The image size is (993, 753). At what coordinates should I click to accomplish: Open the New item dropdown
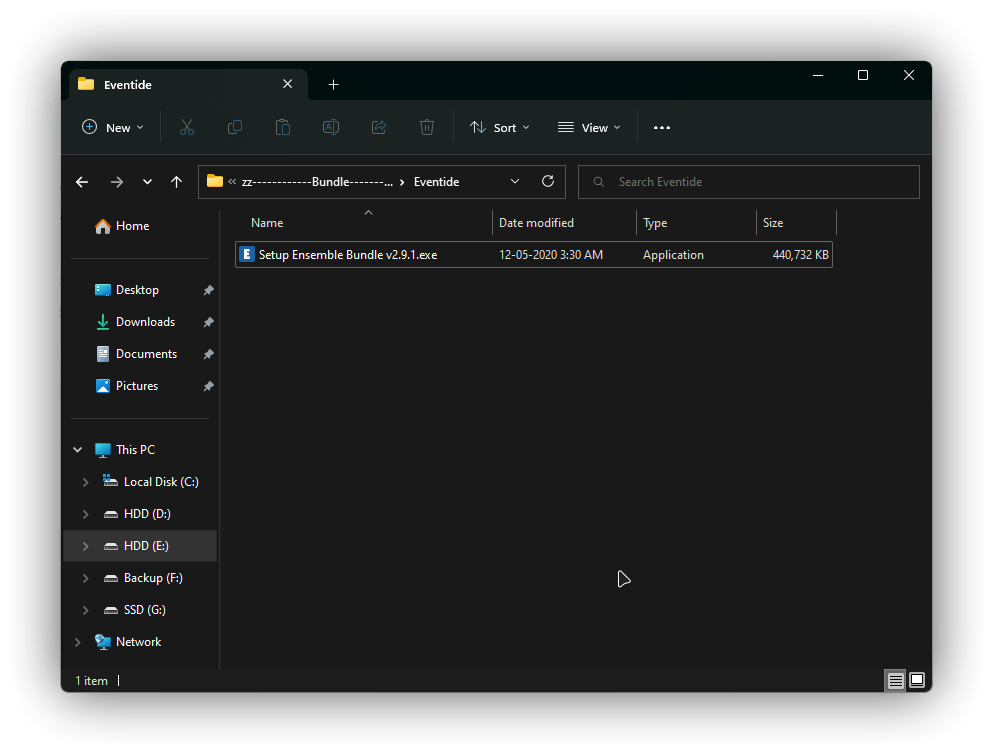click(x=113, y=127)
